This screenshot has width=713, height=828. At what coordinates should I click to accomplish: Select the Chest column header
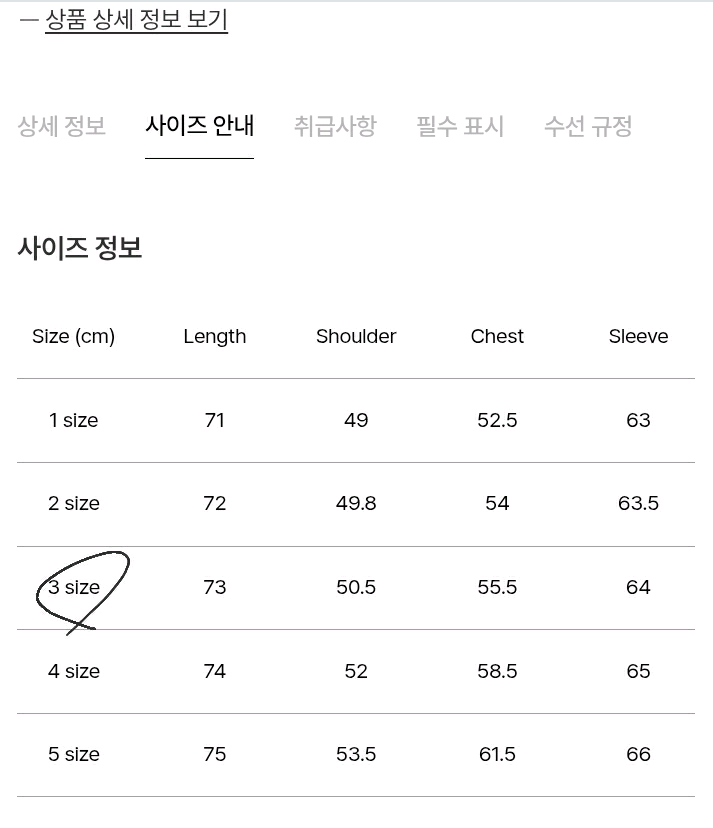(x=496, y=336)
